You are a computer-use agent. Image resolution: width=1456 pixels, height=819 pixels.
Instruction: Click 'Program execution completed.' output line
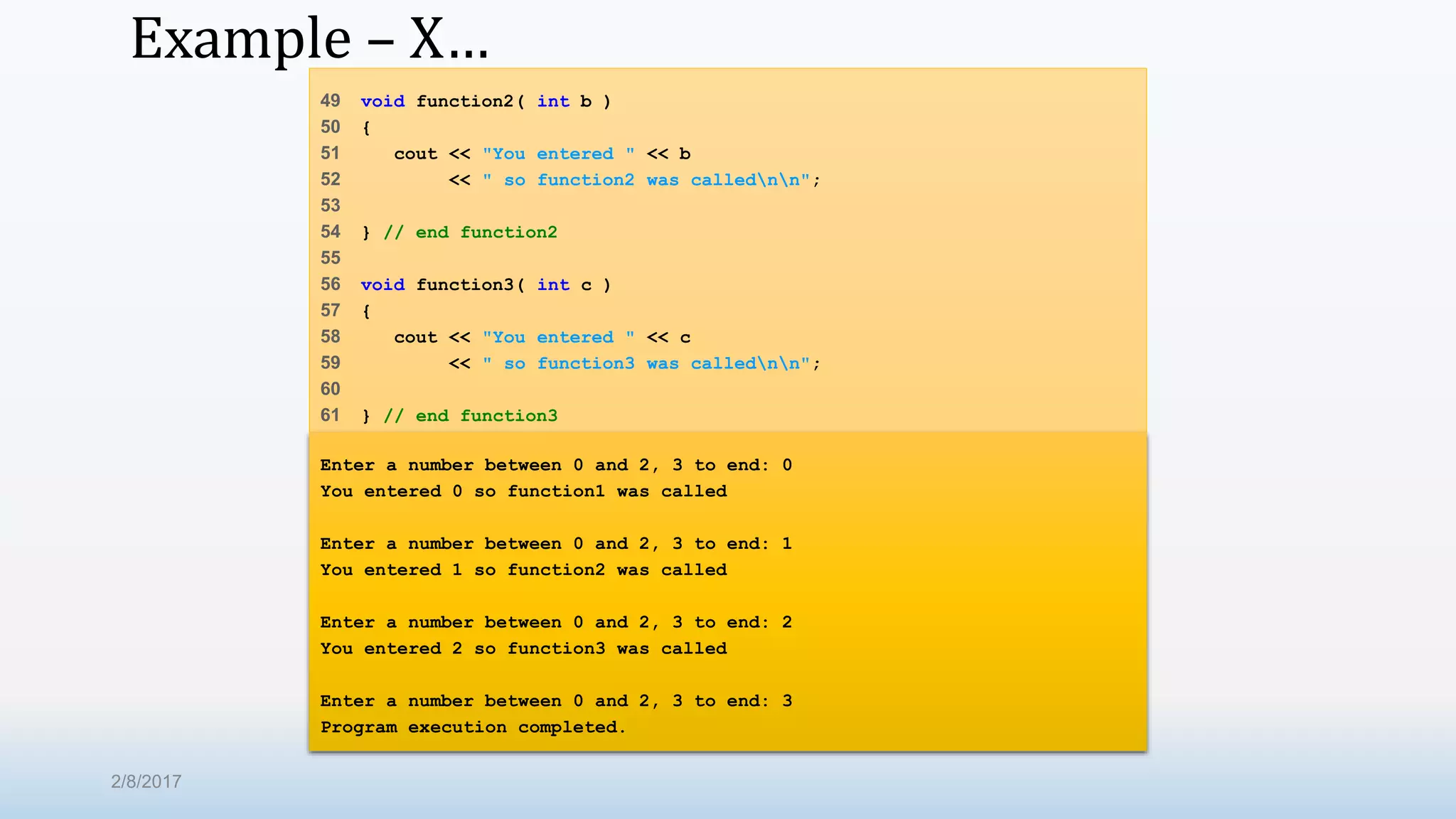coord(473,728)
